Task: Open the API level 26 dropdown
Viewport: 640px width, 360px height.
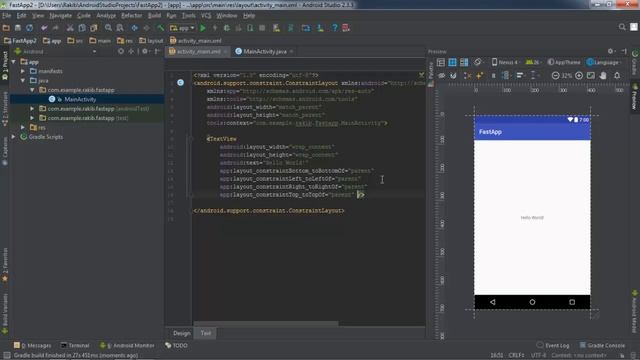Action: 532,62
